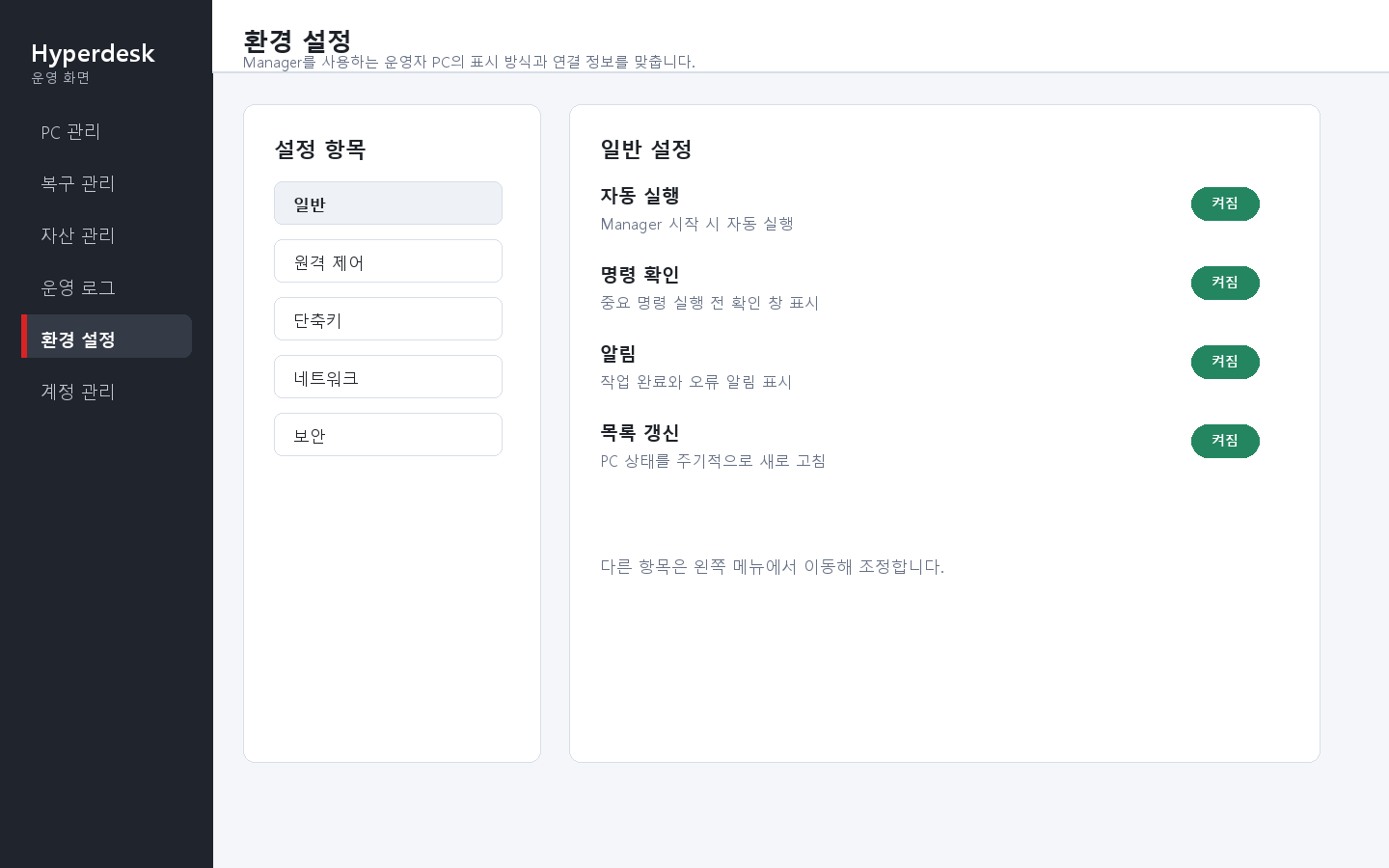Switch off the 목록 갱신 toggle

point(1225,441)
